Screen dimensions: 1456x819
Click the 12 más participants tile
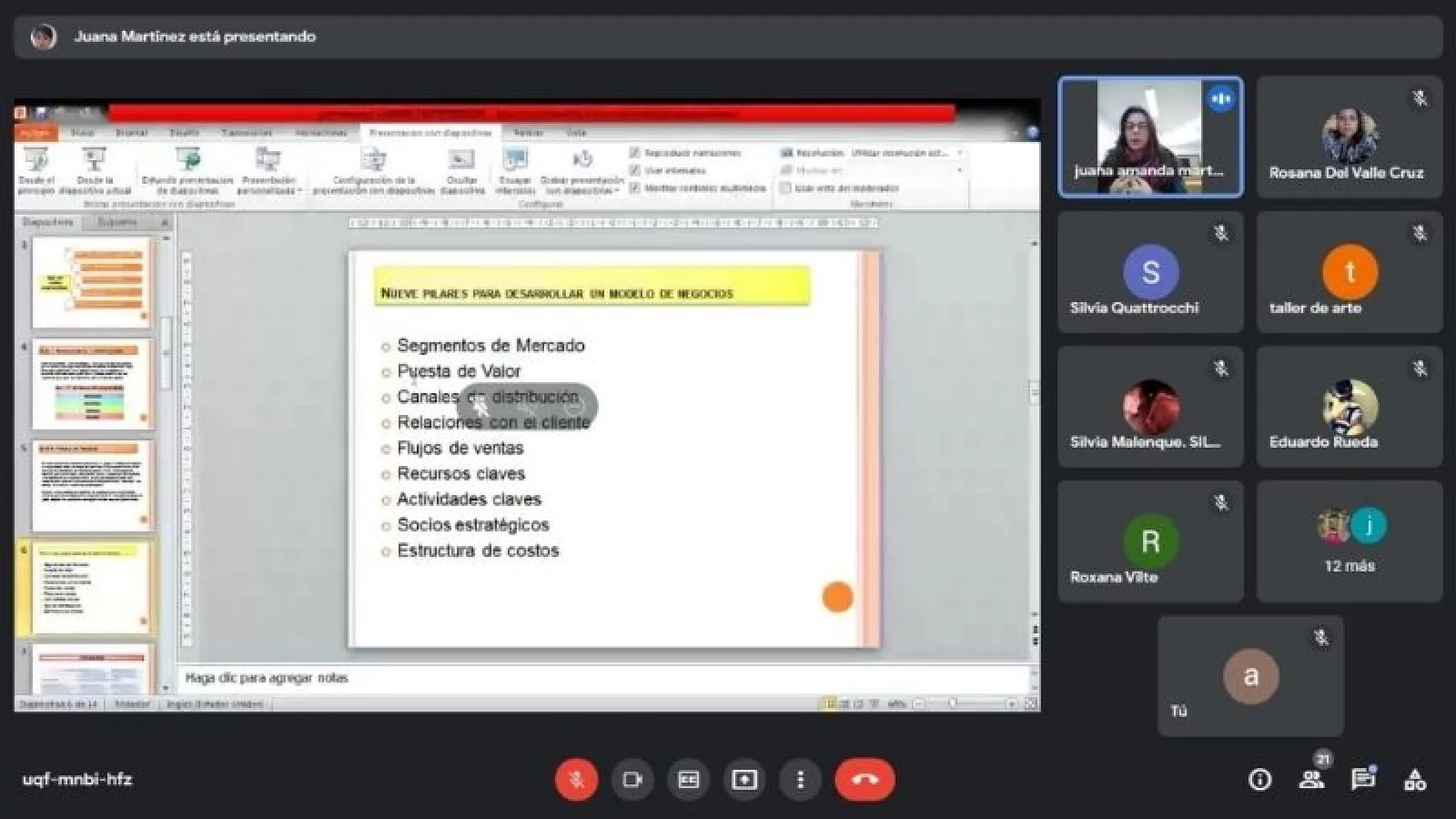tap(1350, 541)
